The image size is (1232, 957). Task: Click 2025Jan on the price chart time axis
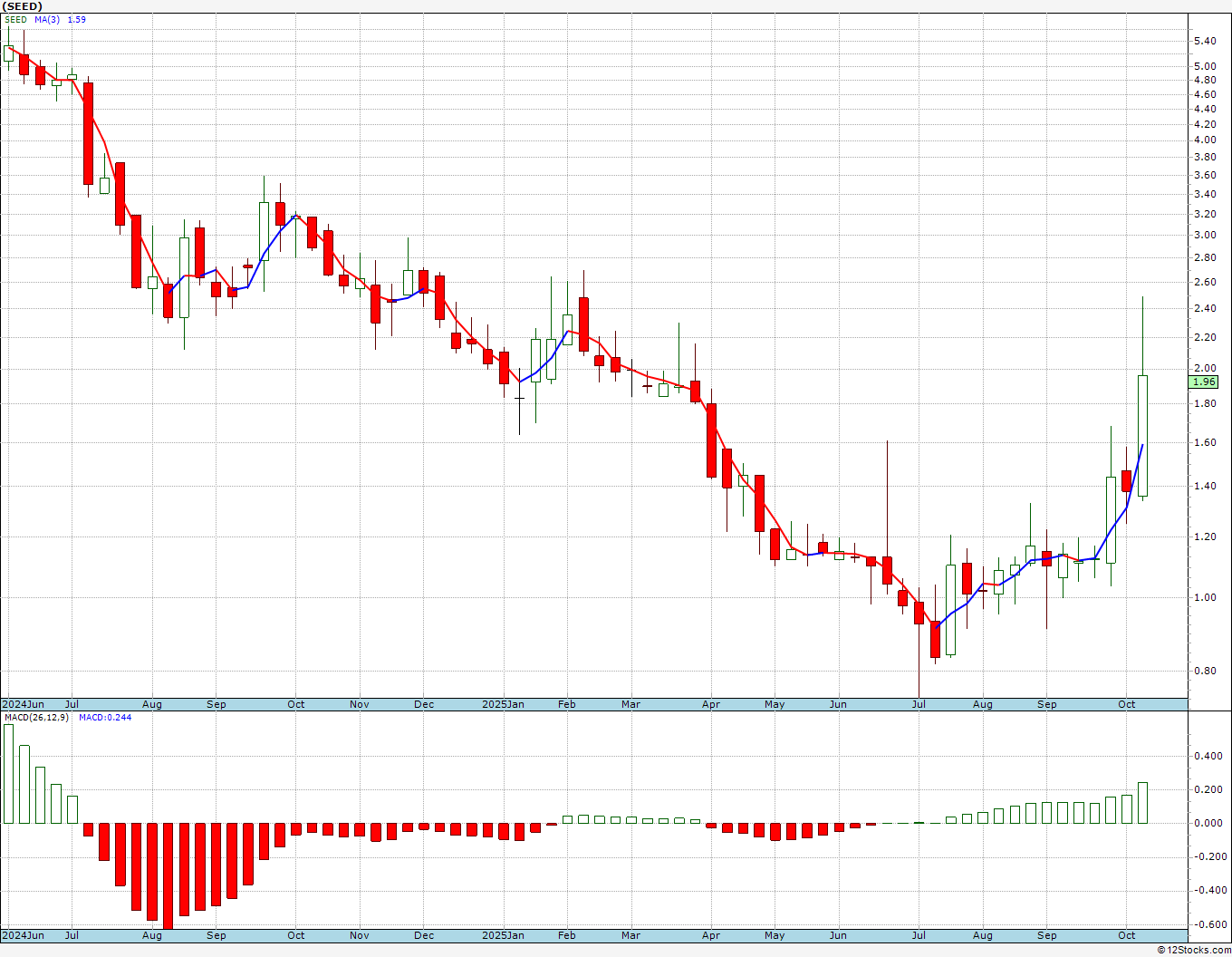503,704
